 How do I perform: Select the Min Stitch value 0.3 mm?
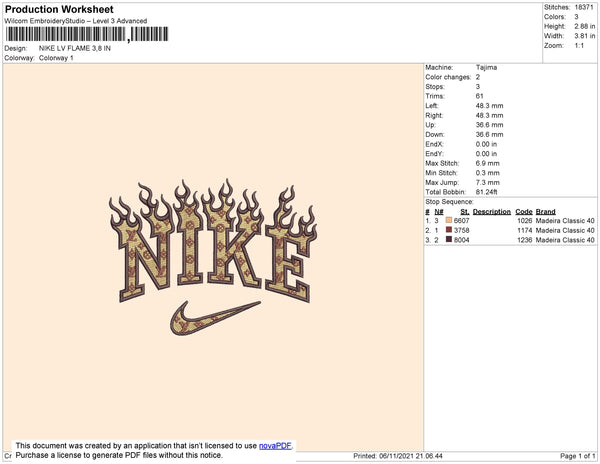click(x=488, y=173)
